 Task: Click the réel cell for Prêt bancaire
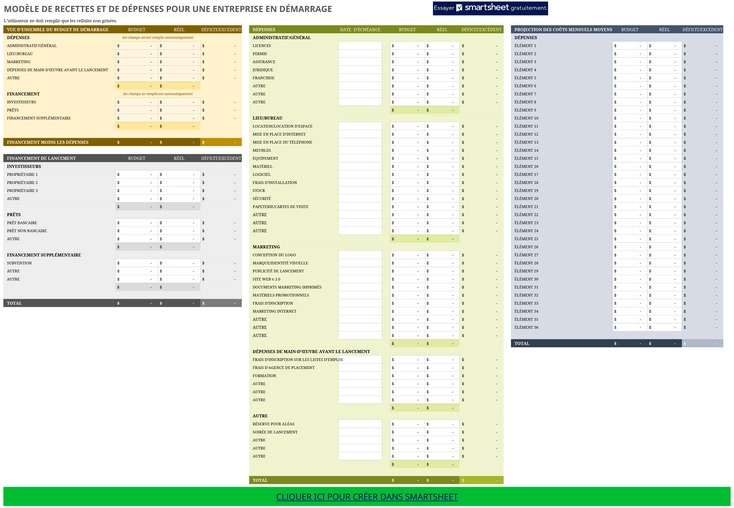click(x=179, y=223)
